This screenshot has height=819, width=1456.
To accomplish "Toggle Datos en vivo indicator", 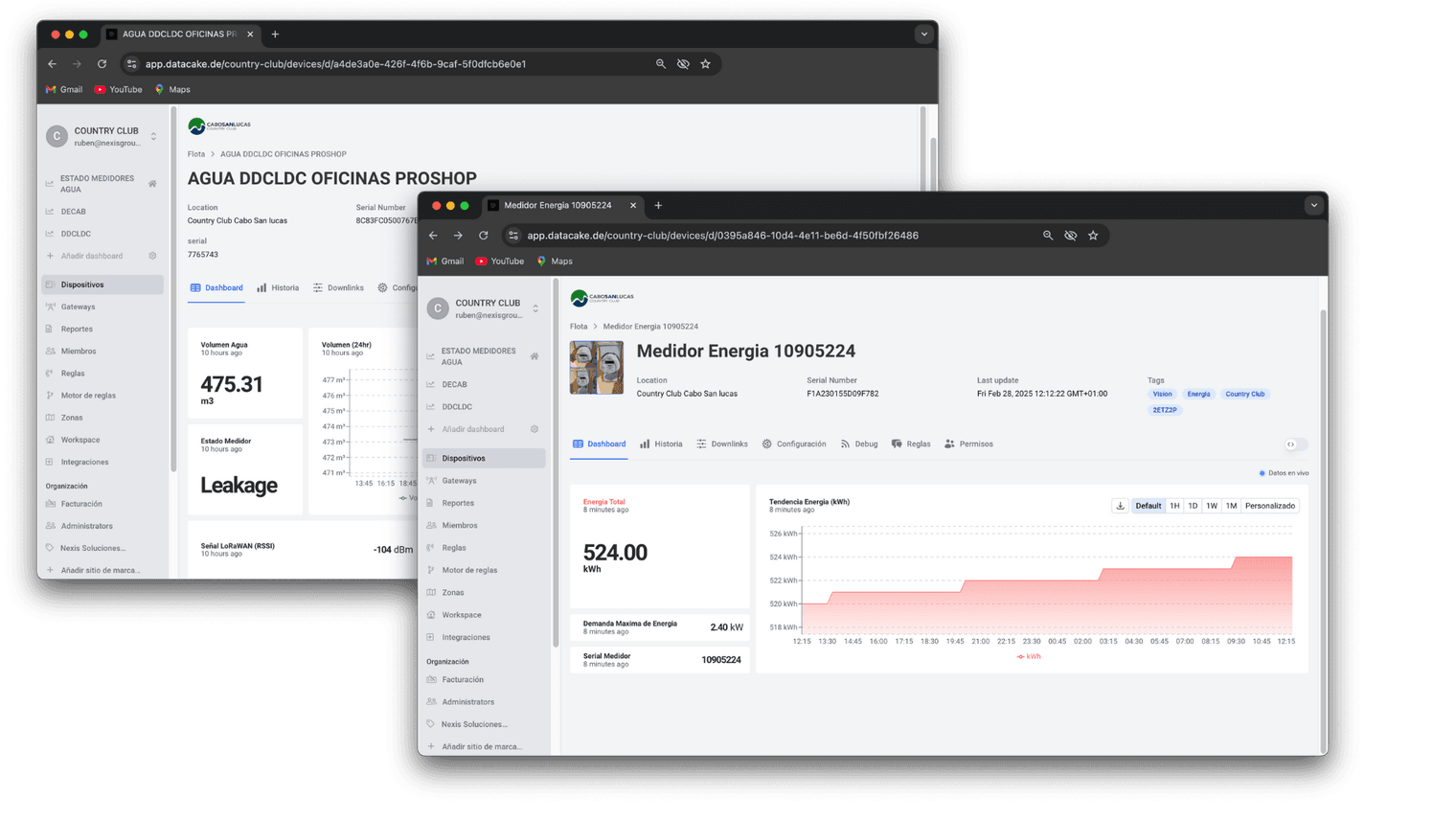I will [x=1284, y=473].
